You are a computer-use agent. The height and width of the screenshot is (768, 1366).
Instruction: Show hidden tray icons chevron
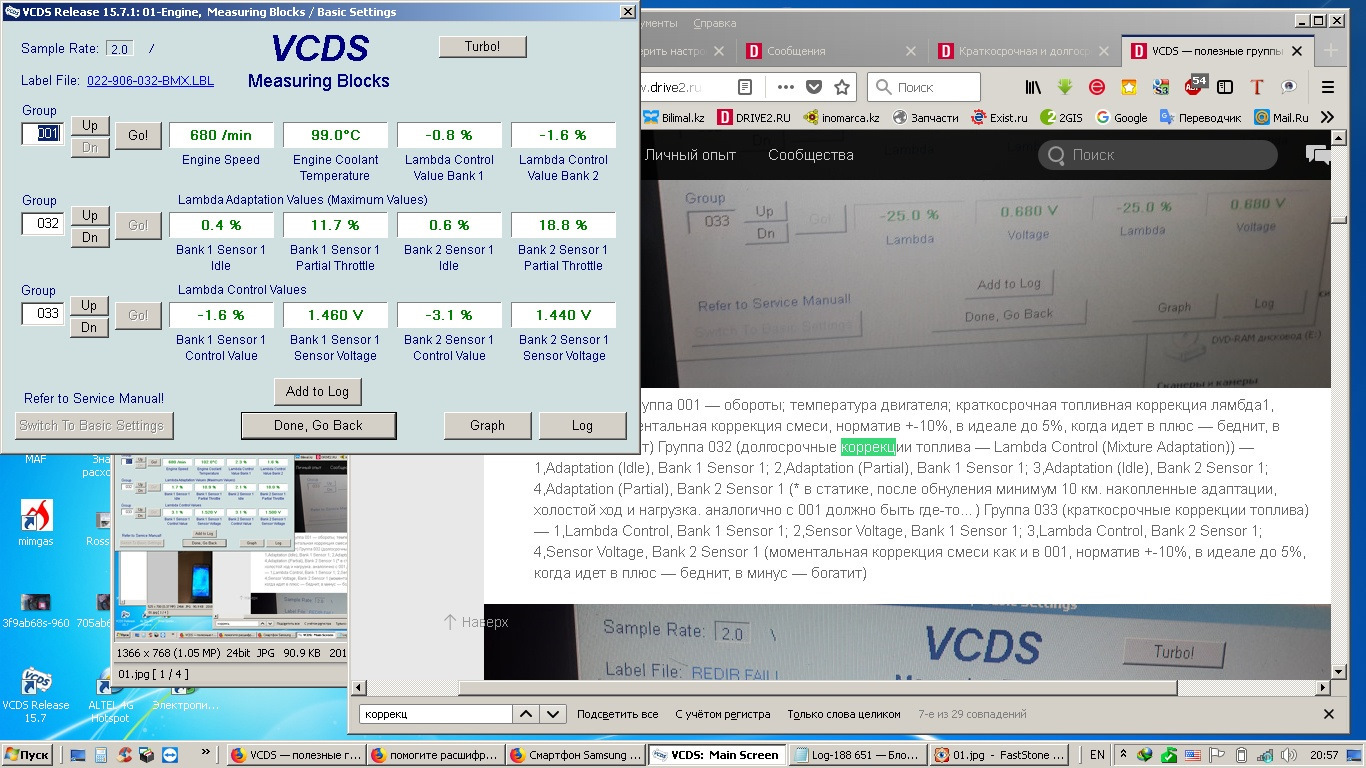(x=1123, y=755)
